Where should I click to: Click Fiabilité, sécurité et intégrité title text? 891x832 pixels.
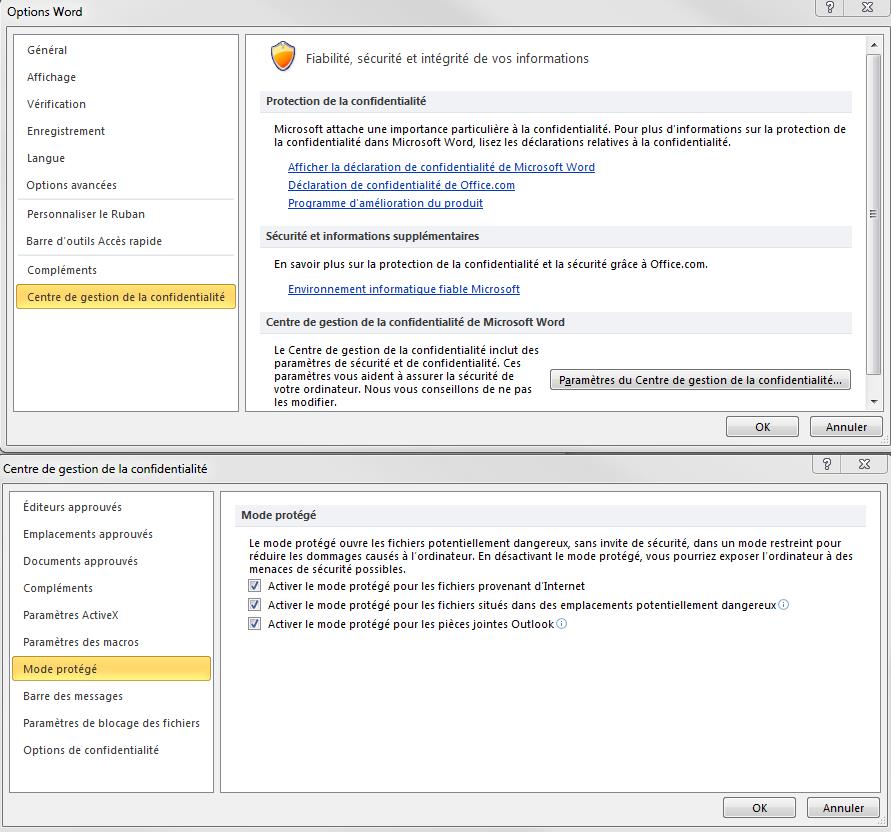pyautogui.click(x=447, y=59)
